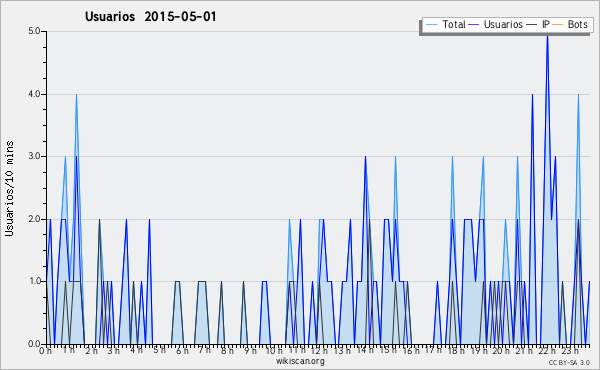
Task: Click the '22 h' x-axis label
Action: (x=547, y=351)
